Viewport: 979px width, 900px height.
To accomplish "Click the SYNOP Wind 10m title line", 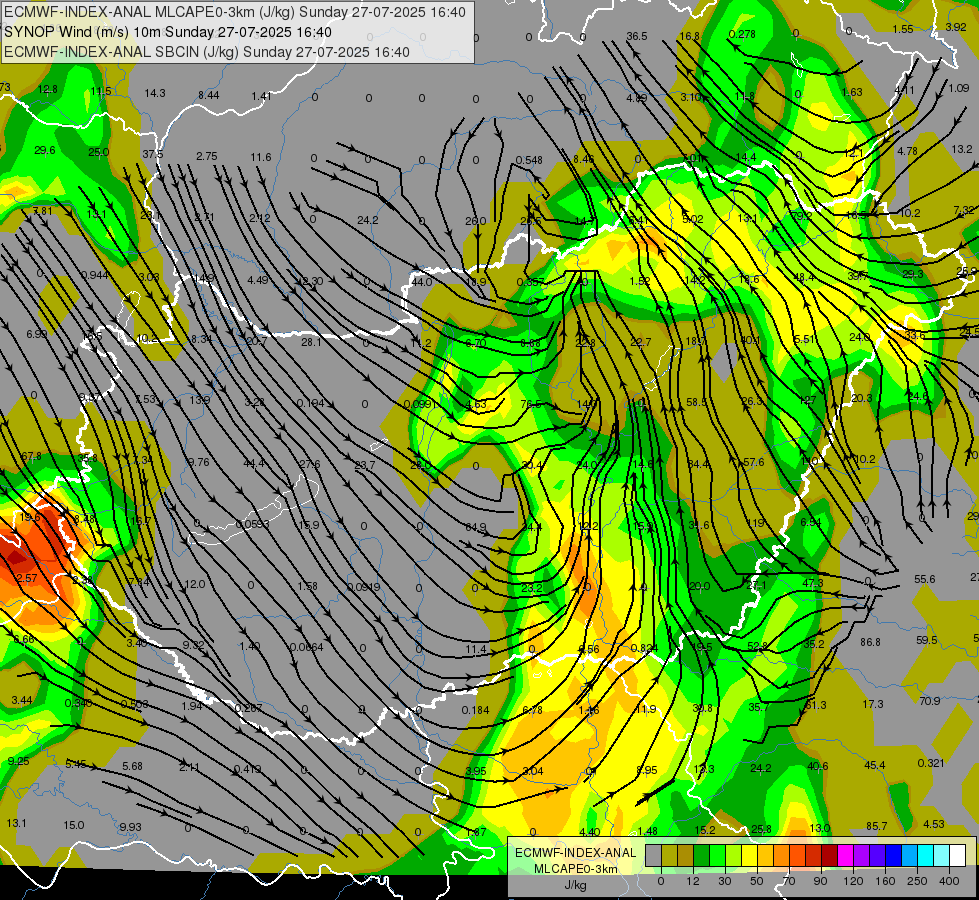I will tap(168, 32).
